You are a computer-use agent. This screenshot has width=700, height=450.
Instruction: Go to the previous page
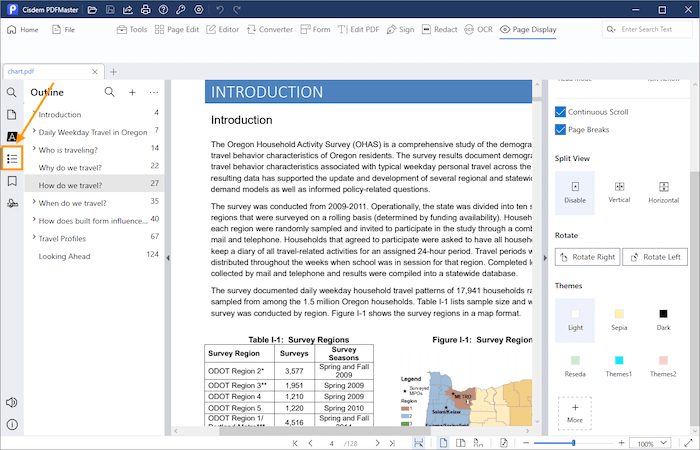pyautogui.click(x=311, y=443)
